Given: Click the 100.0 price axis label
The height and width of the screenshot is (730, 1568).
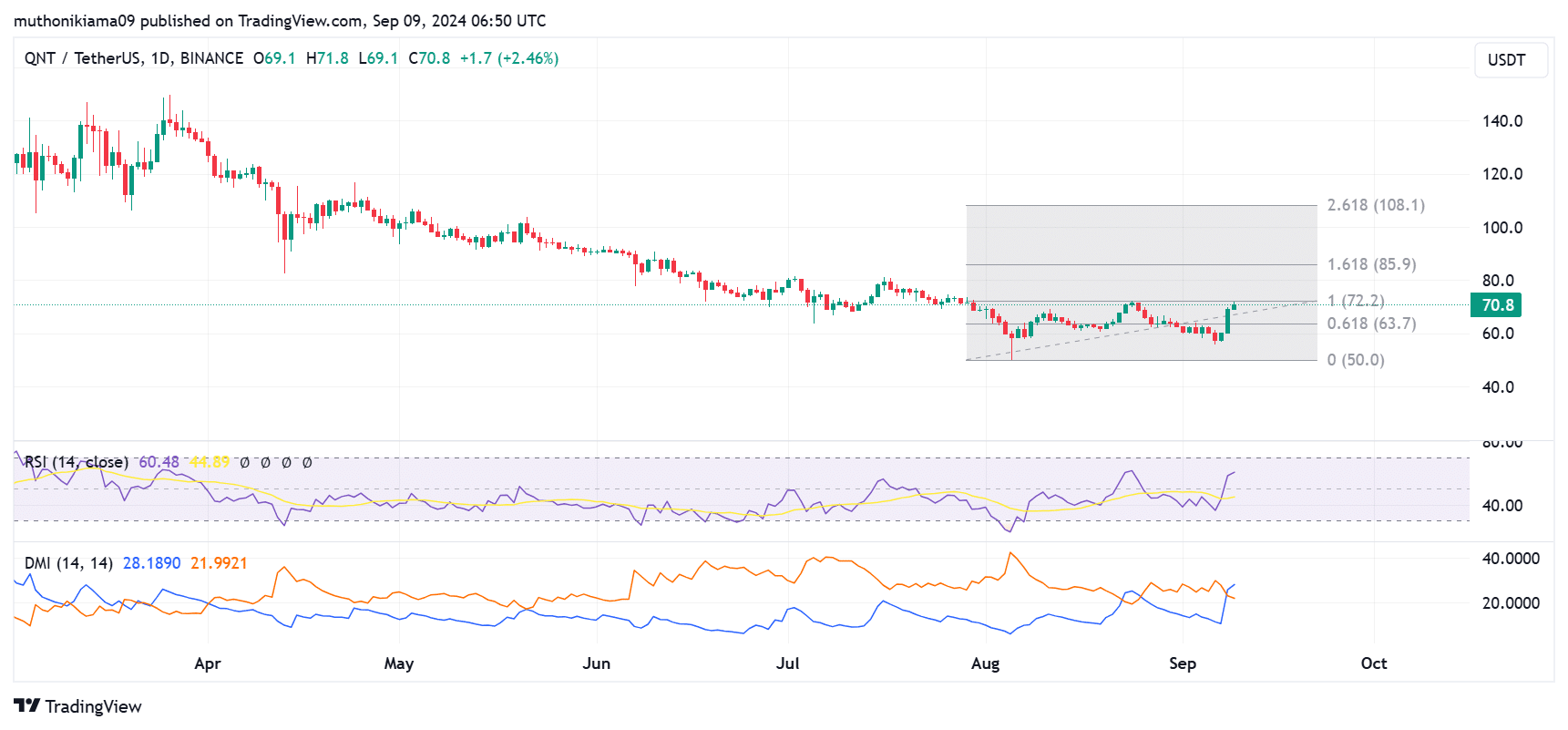Looking at the screenshot, I should [x=1502, y=228].
